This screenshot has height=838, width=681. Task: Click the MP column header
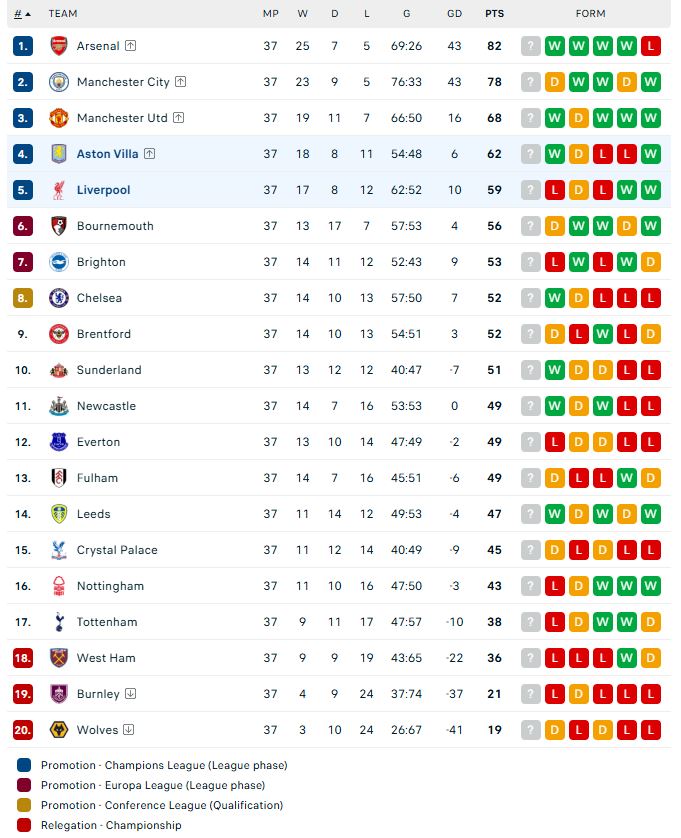point(270,14)
